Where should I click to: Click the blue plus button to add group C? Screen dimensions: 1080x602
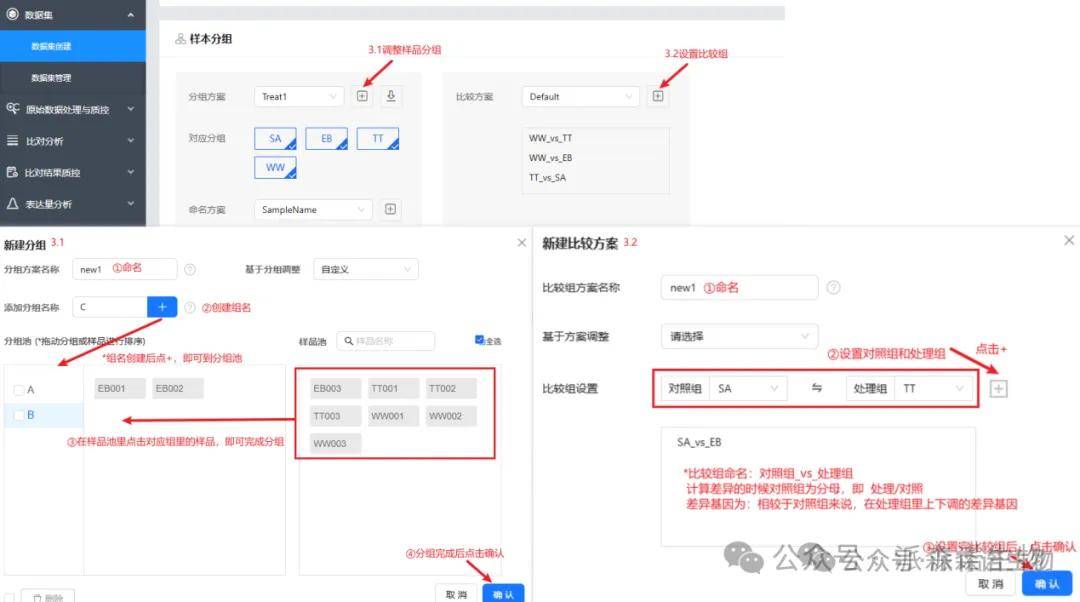[x=162, y=307]
